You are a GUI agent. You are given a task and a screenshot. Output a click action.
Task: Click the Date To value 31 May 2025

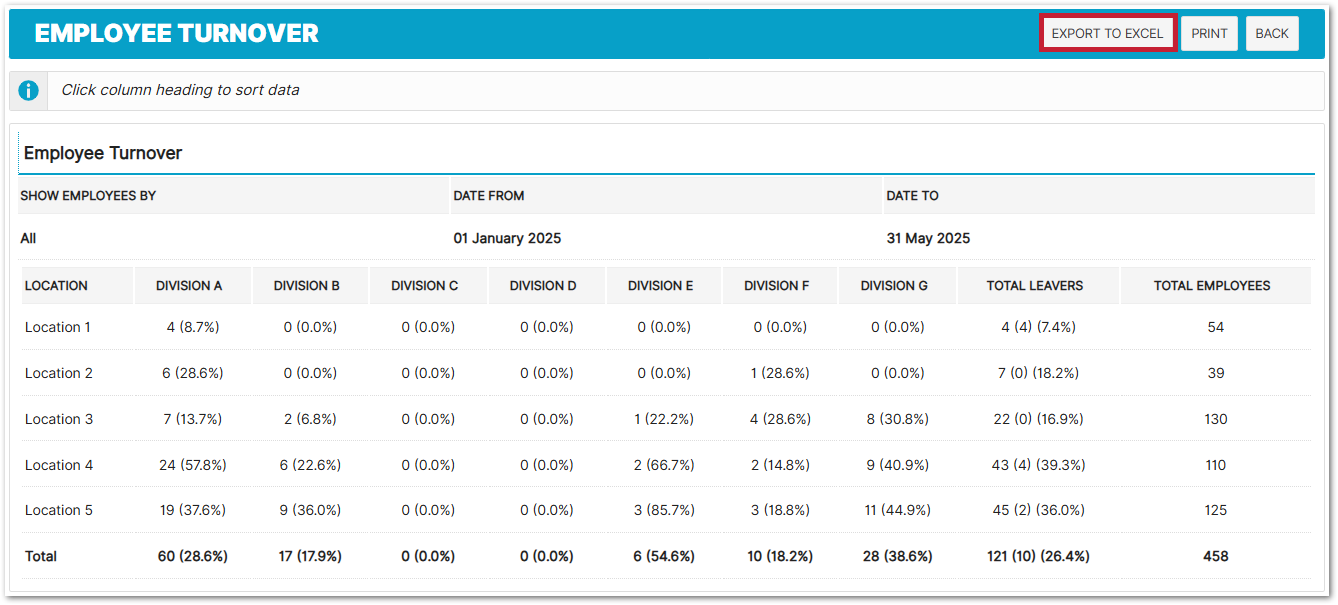click(928, 239)
